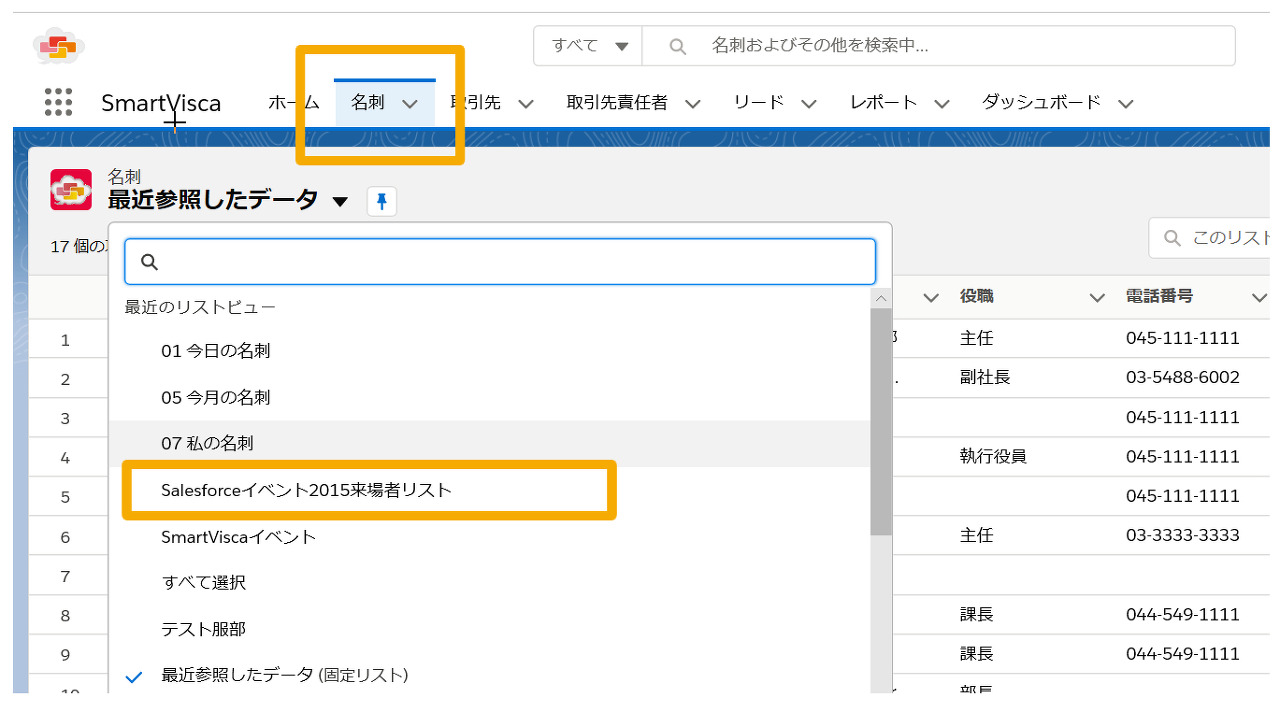Sort by the 役職 column header
The width and height of the screenshot is (1280, 712).
pos(977,297)
